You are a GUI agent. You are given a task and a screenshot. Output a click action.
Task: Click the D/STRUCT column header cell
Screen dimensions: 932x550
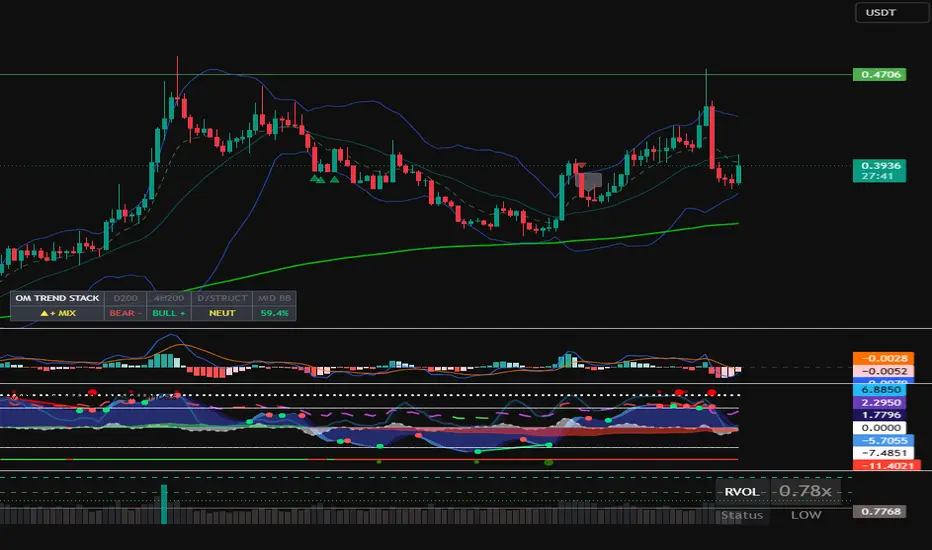pos(222,298)
